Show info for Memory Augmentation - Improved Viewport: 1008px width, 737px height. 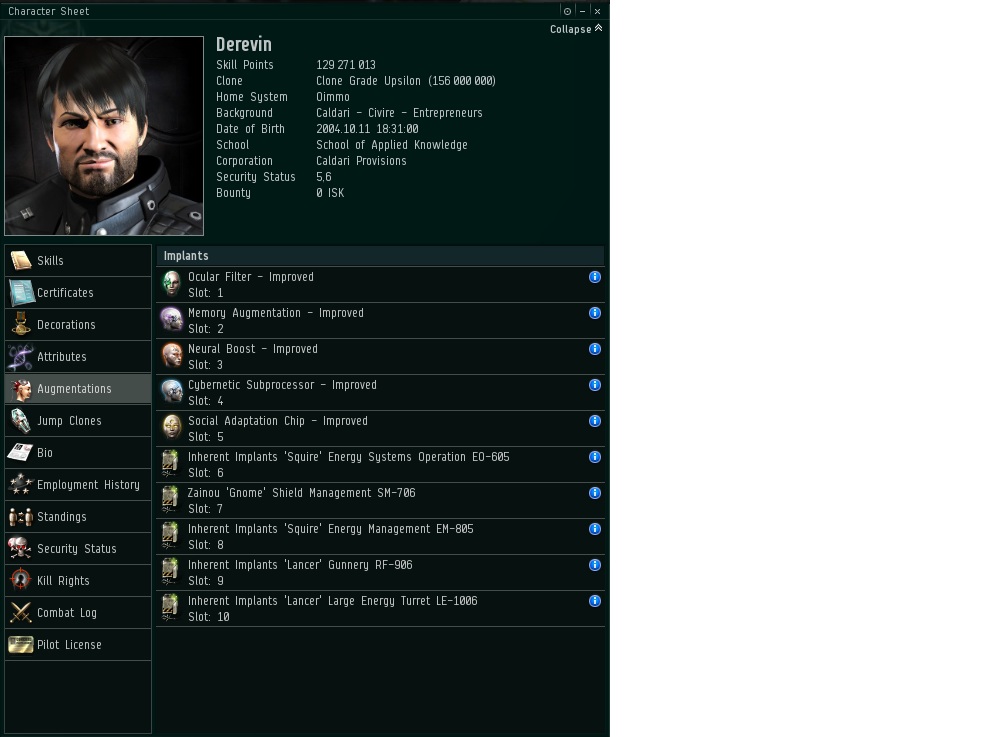coord(595,313)
